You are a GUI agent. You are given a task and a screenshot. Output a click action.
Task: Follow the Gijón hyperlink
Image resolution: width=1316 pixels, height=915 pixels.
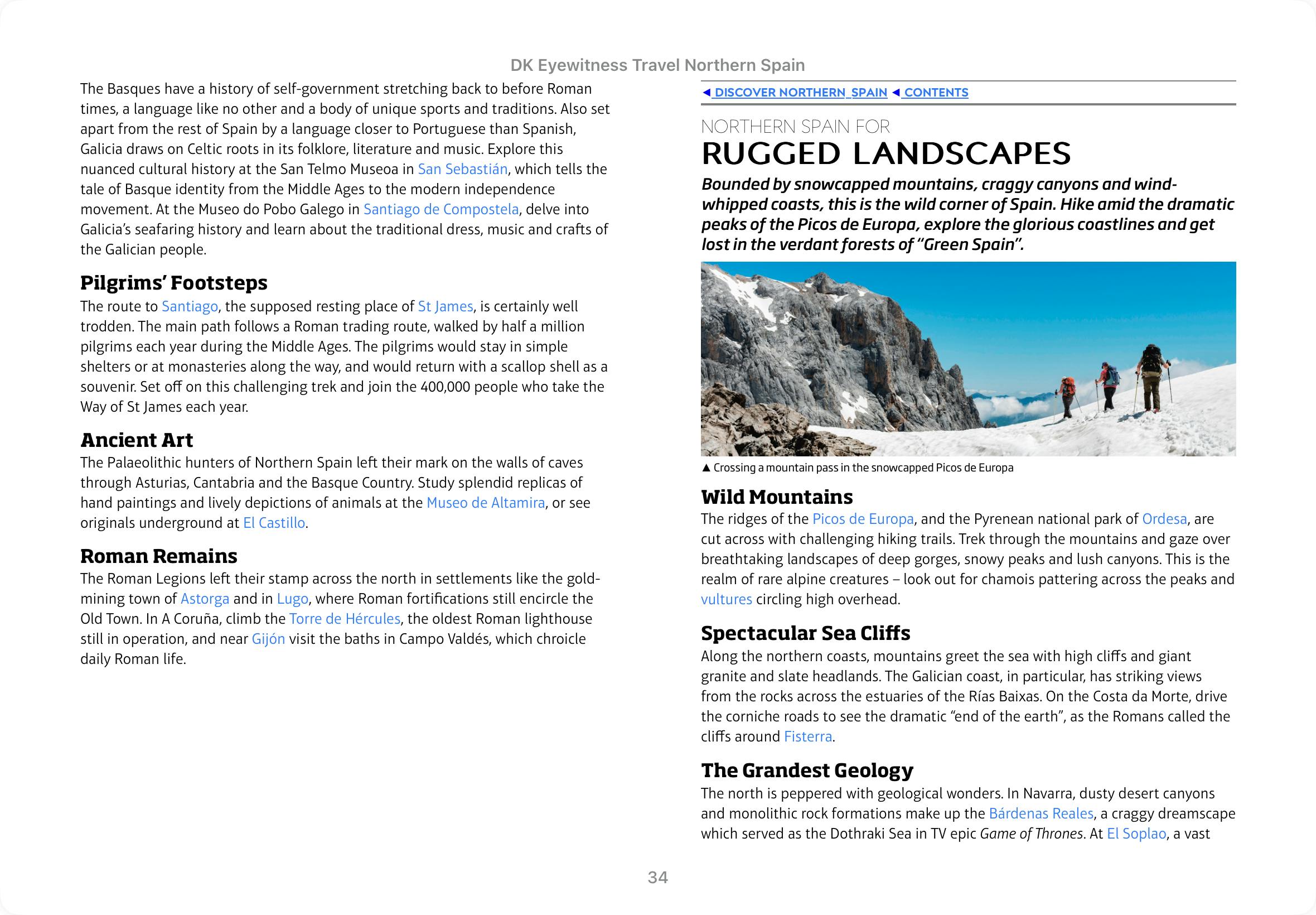(268, 639)
